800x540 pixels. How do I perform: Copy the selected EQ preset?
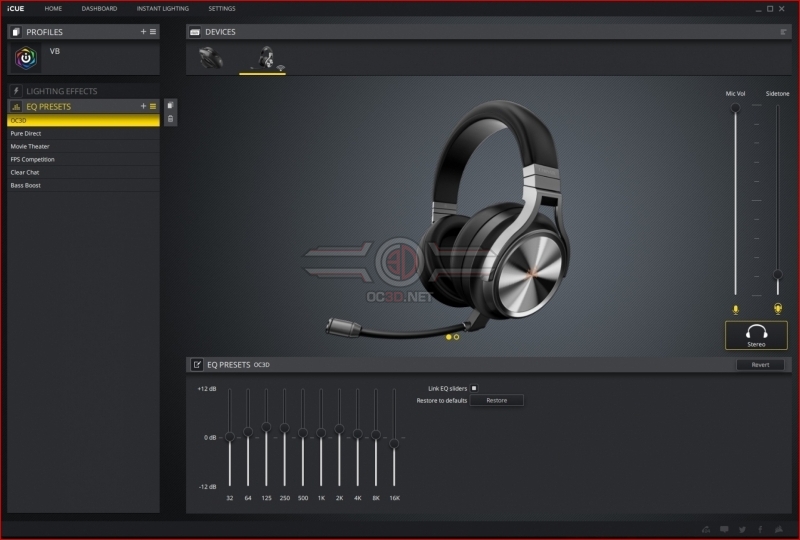[x=170, y=105]
